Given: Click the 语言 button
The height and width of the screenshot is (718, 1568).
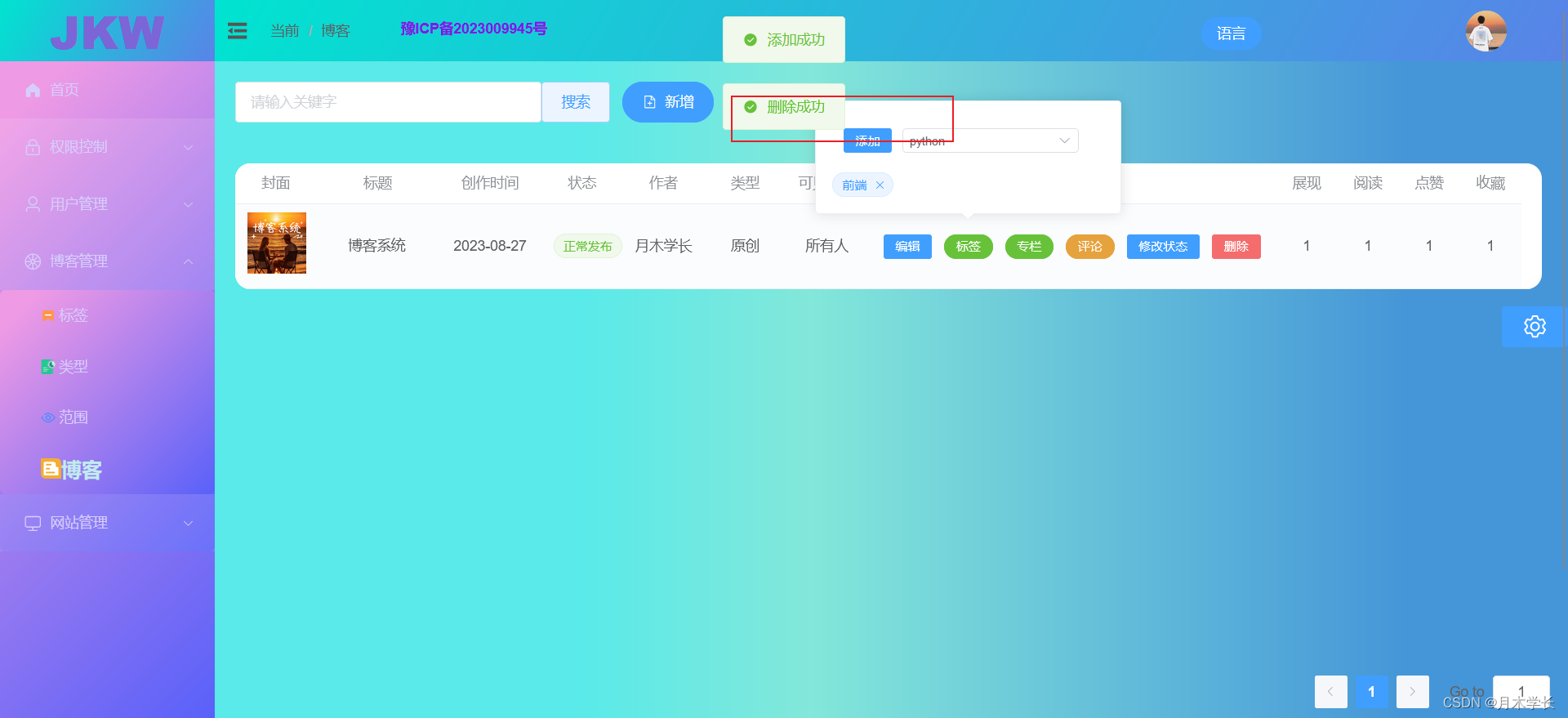Looking at the screenshot, I should click(x=1231, y=33).
